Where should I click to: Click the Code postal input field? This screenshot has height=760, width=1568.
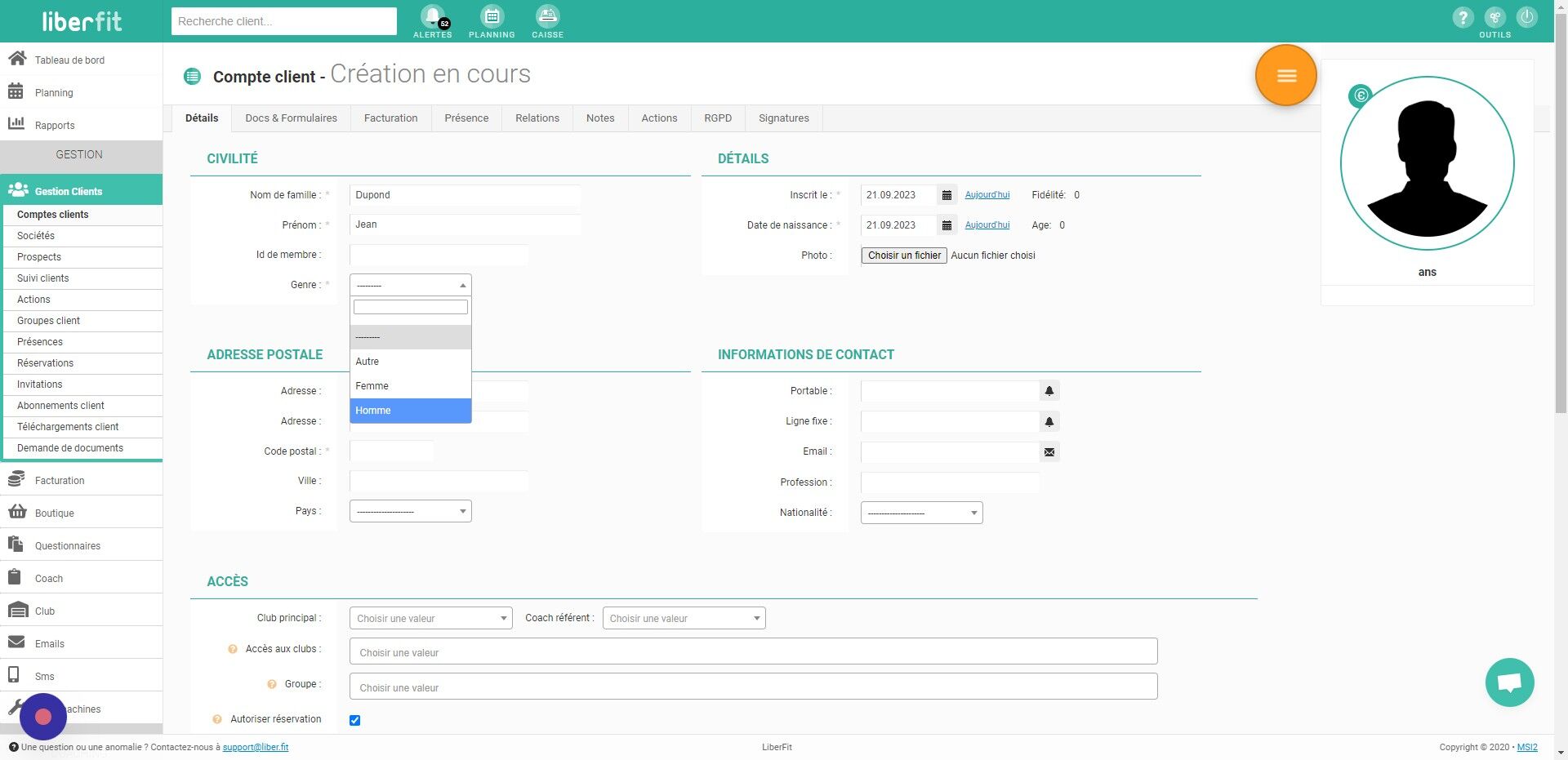[392, 451]
